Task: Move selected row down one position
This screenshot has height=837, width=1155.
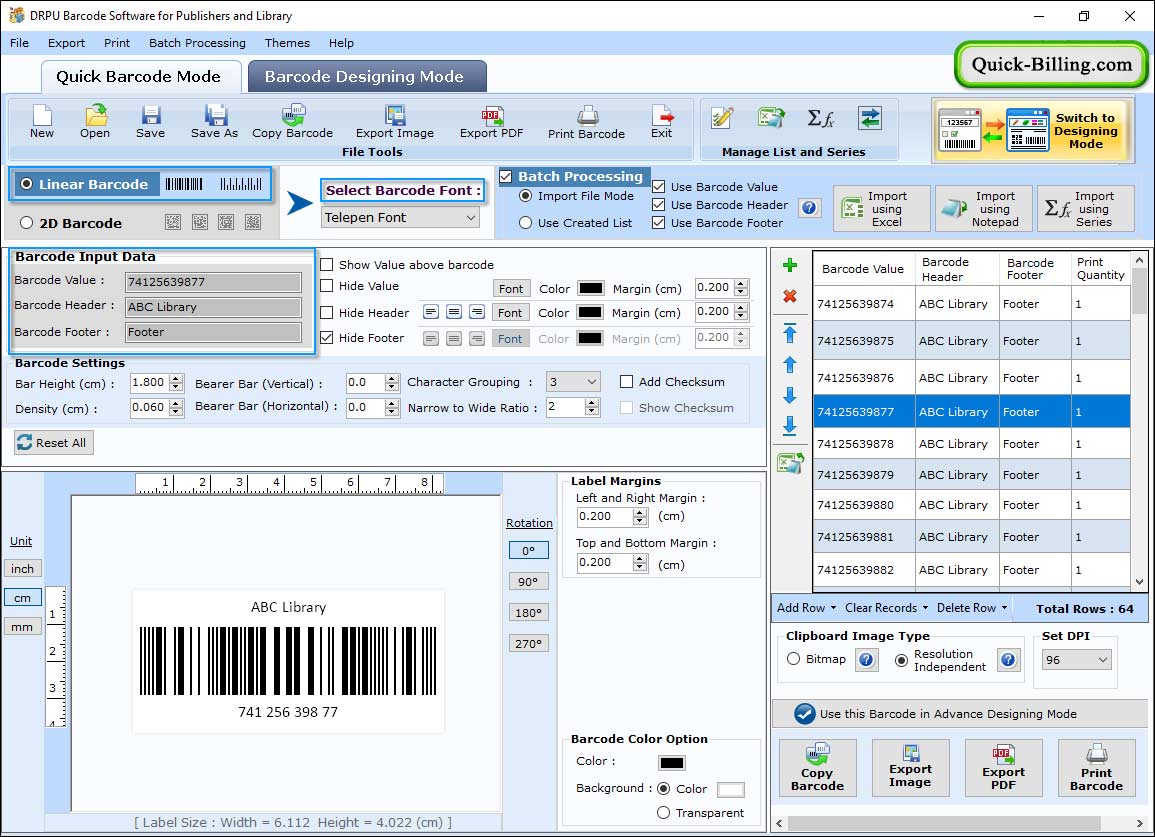Action: [790, 396]
